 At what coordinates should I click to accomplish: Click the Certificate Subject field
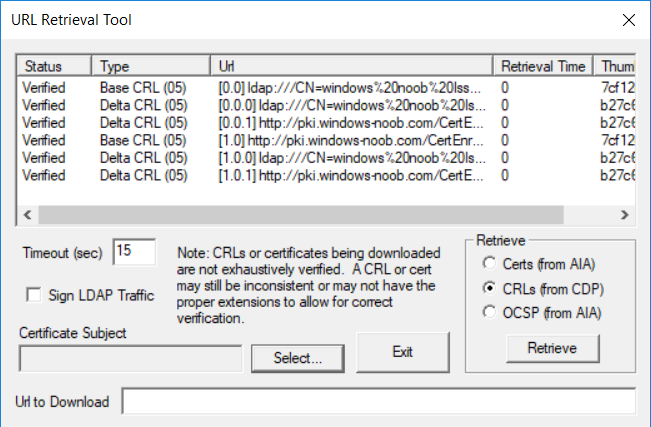point(130,358)
